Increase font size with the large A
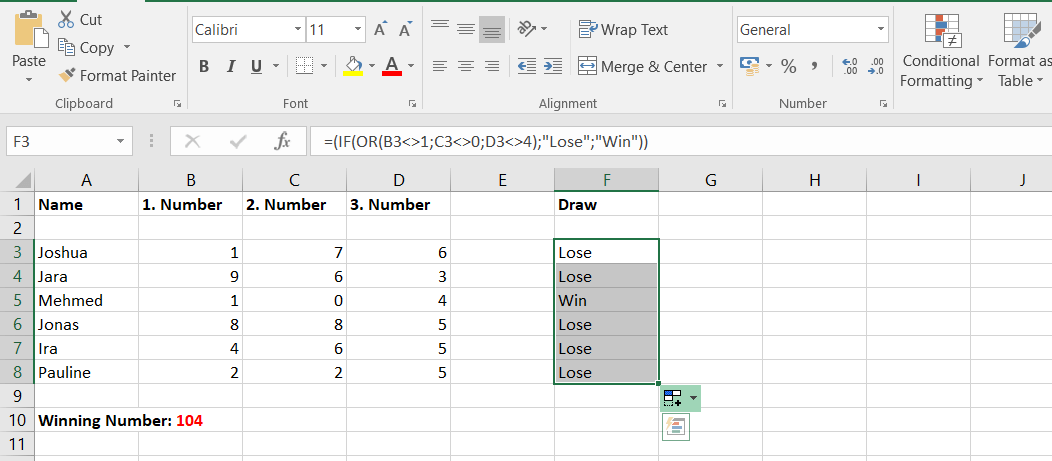This screenshot has height=461, width=1052. [x=380, y=30]
